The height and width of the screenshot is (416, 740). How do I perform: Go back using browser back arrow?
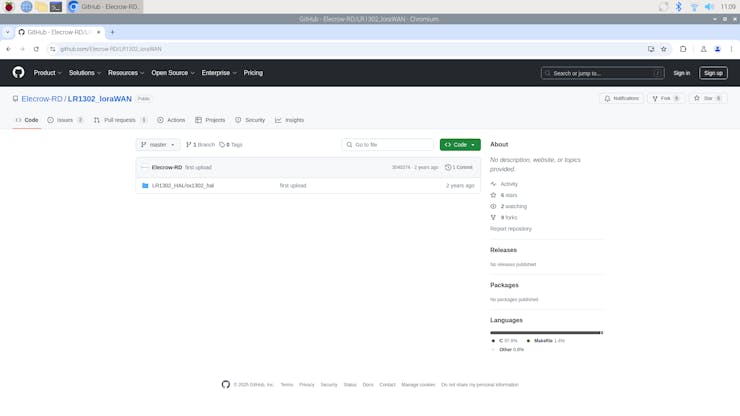click(x=8, y=49)
